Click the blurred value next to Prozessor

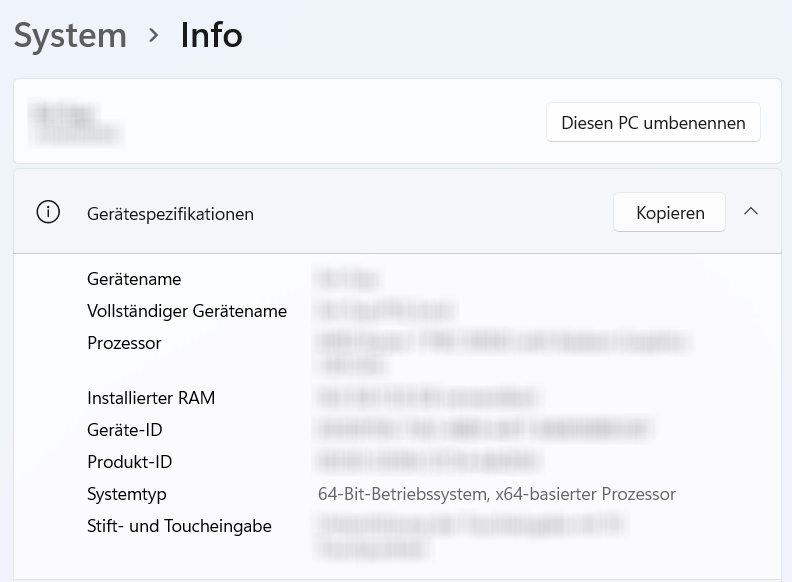(500, 352)
